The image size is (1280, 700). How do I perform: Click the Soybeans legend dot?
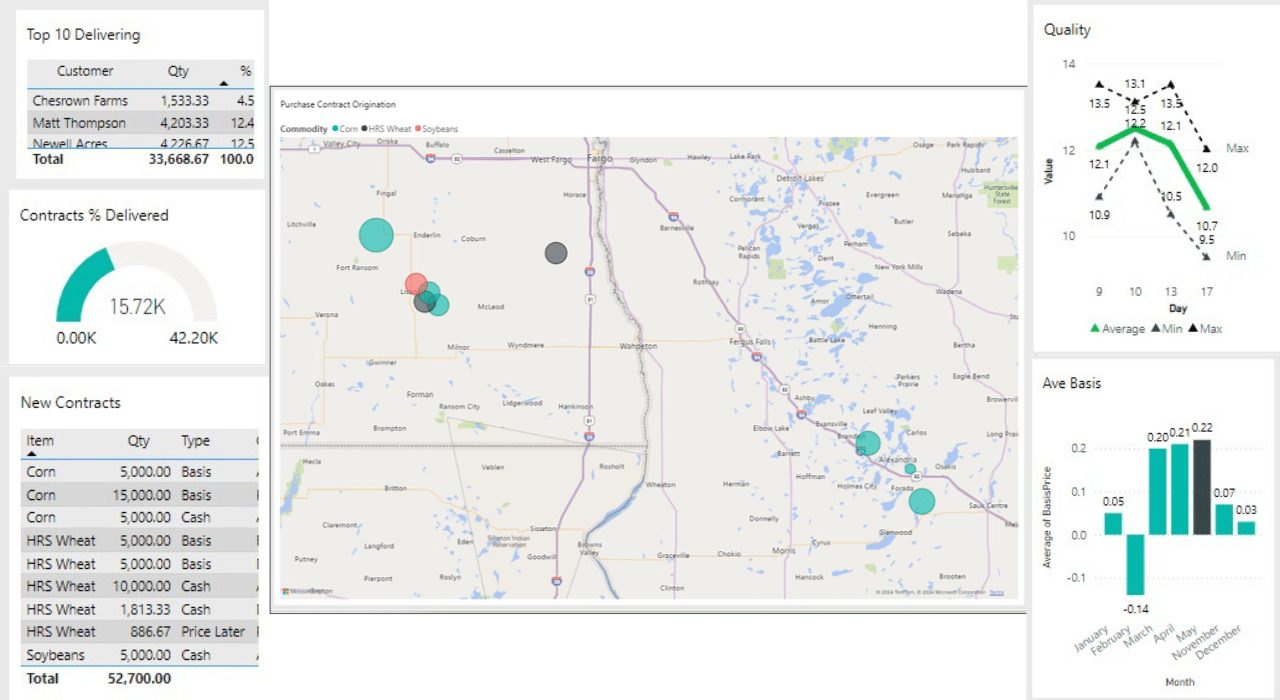pyautogui.click(x=421, y=129)
